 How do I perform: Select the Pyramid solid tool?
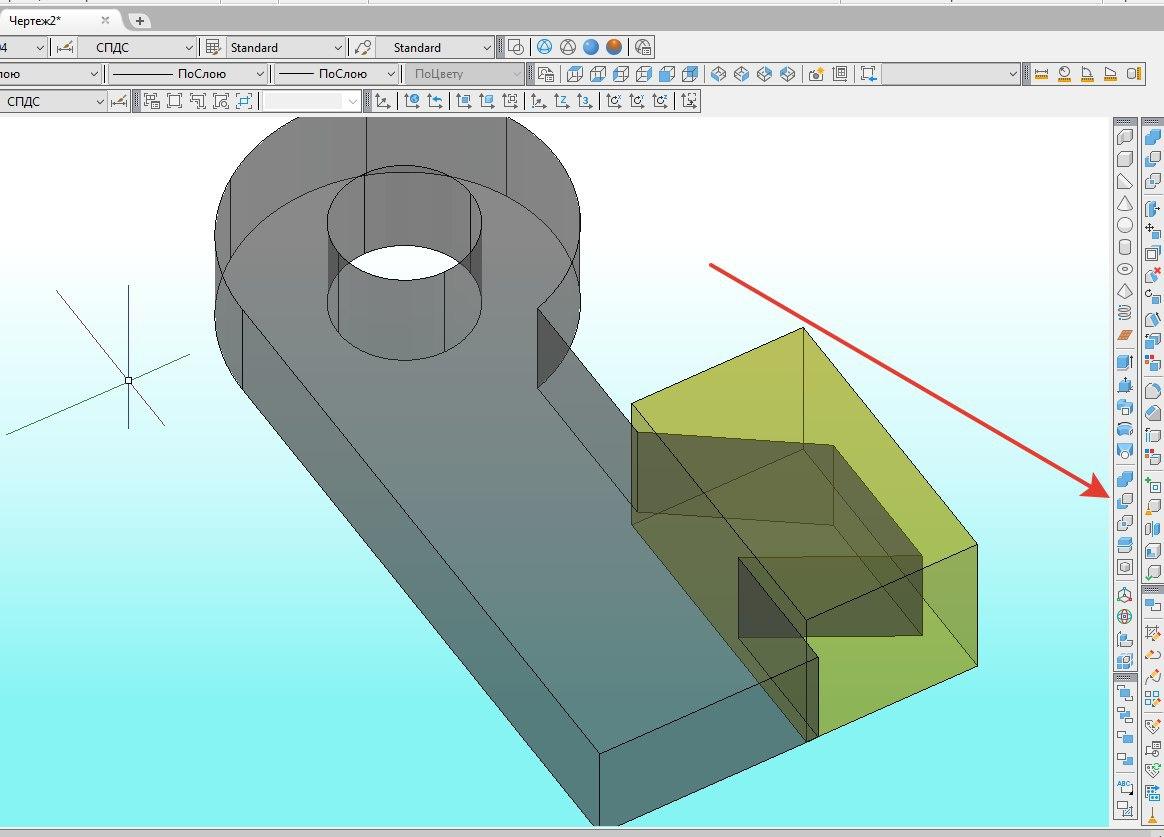[1124, 291]
